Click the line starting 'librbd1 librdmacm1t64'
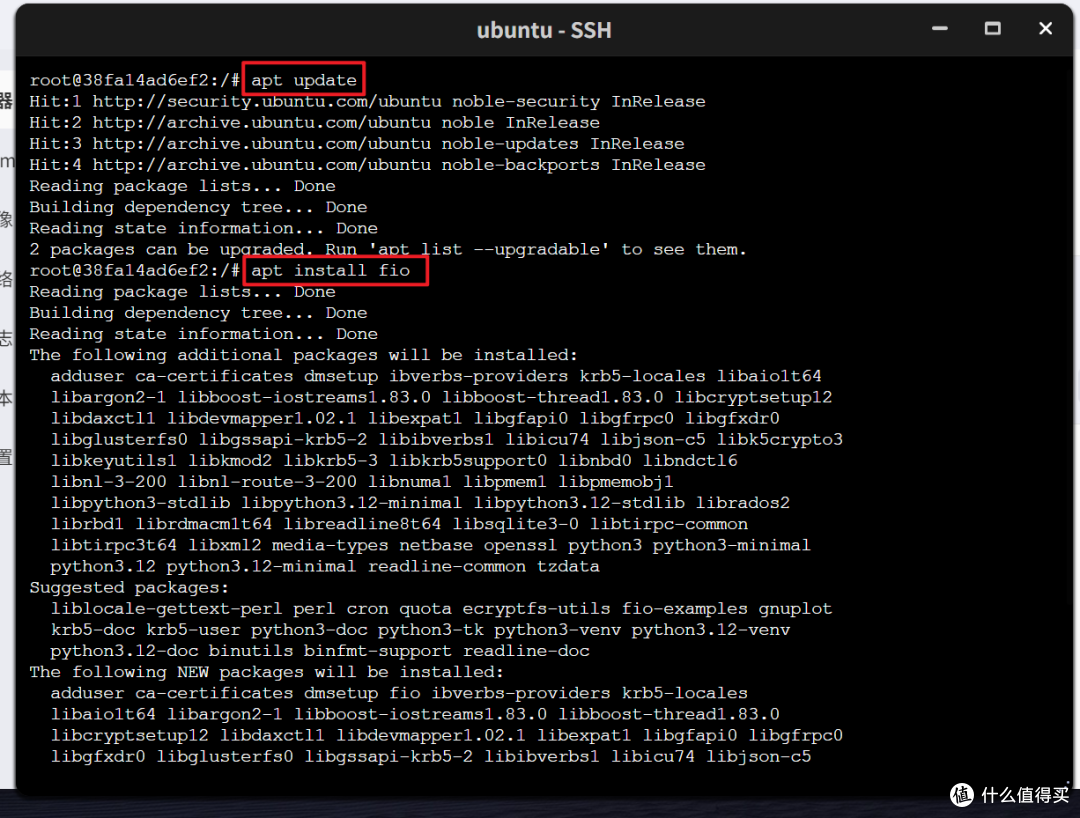 pos(399,524)
